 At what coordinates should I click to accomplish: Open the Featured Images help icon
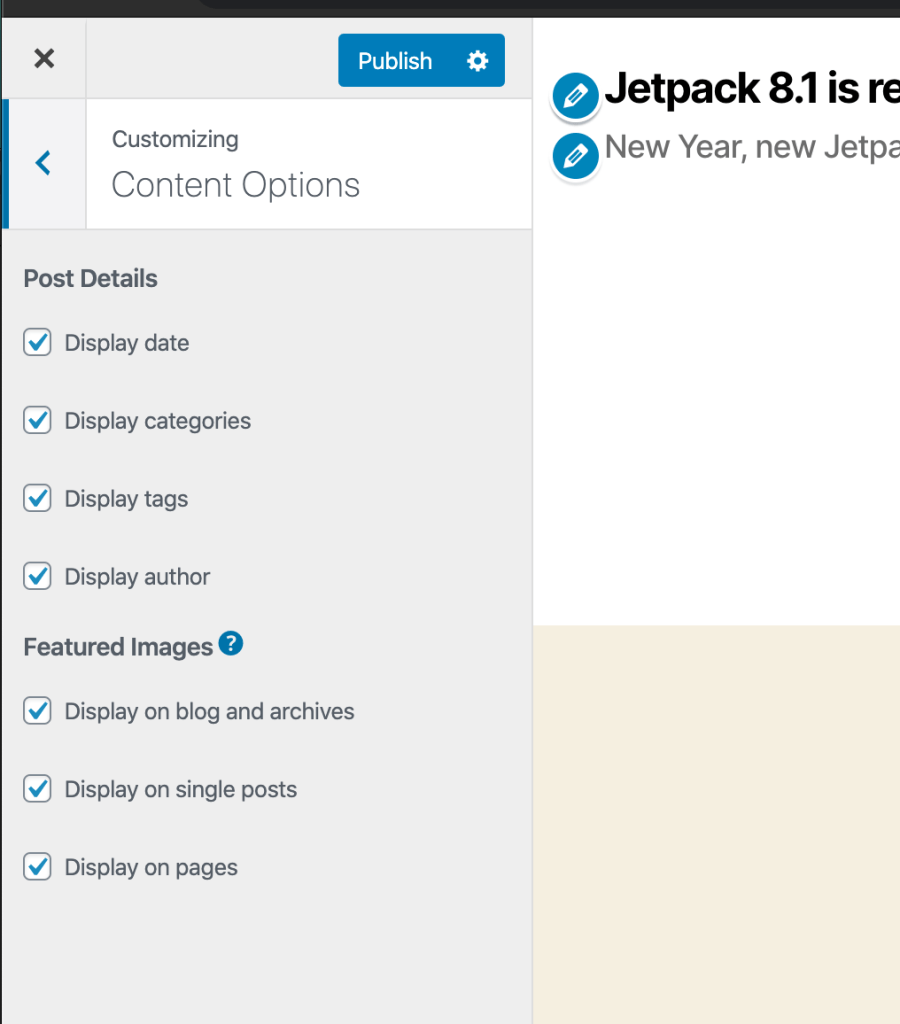tap(231, 644)
